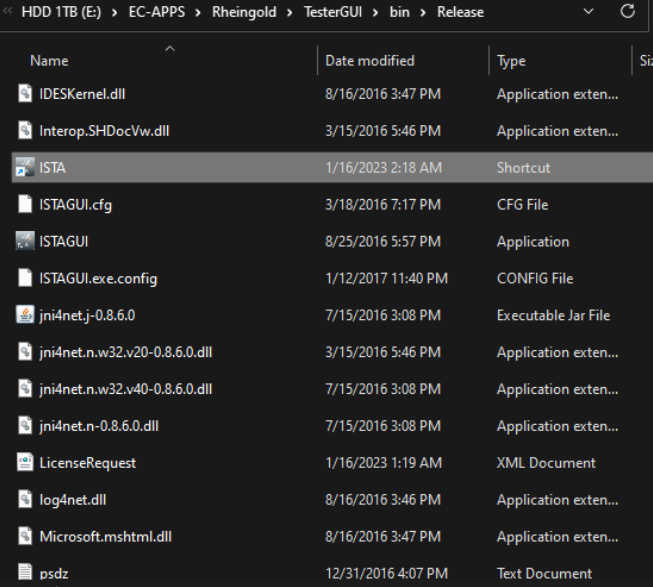
Task: Expand the chevron after Rheingold
Action: (x=290, y=12)
